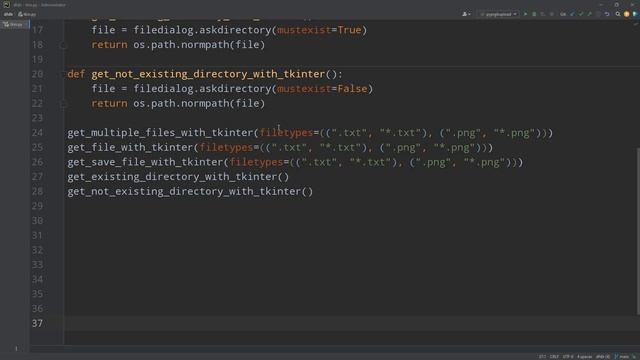The height and width of the screenshot is (360, 640).
Task: Open the user account dropdown icon
Action: pyautogui.click(x=466, y=14)
